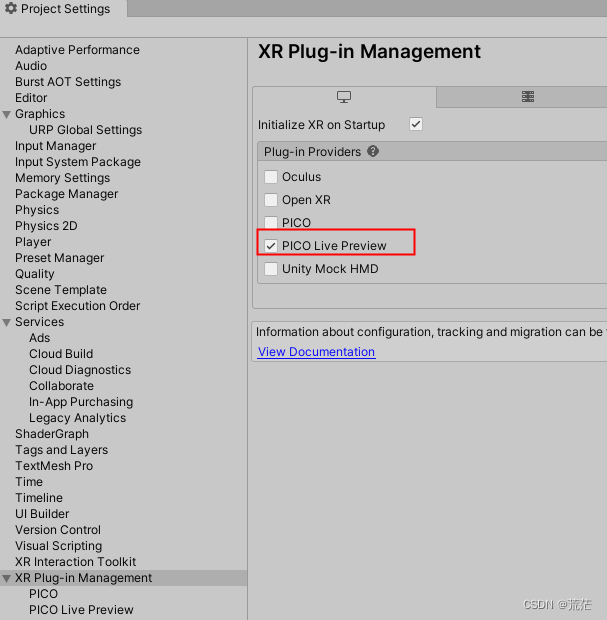The width and height of the screenshot is (607, 620).
Task: Select Memory Settings
Action: [62, 178]
